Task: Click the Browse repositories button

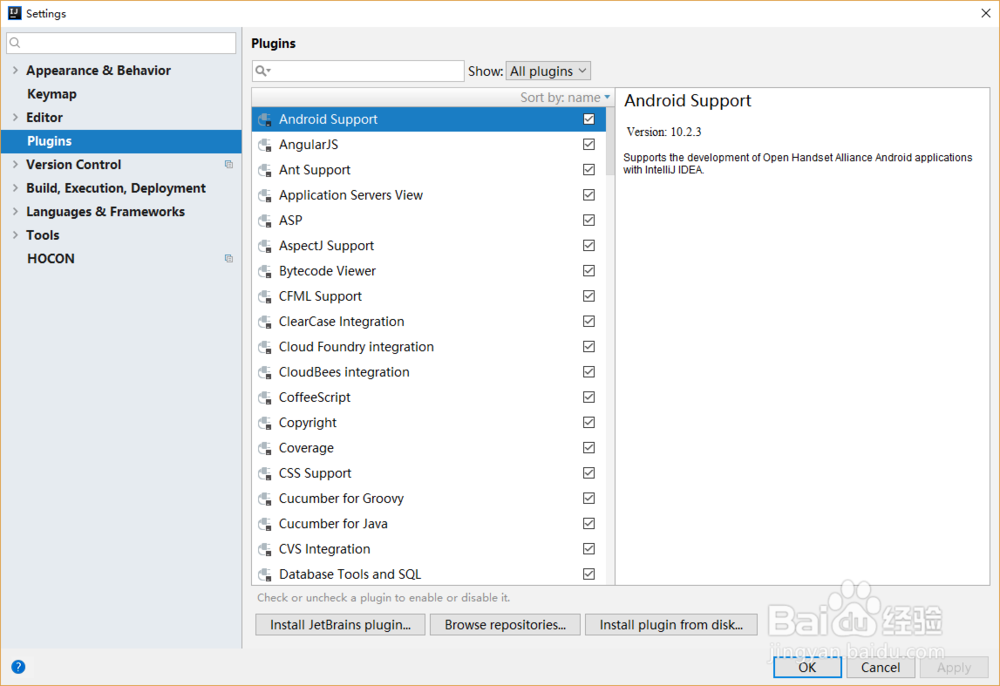Action: 505,625
